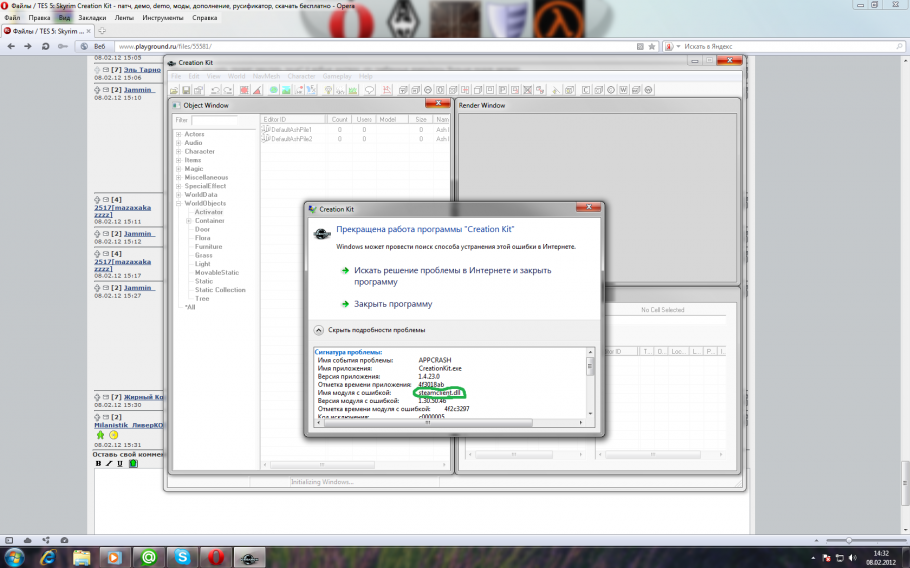Click the Filter input field in Object Window
The image size is (910, 568).
215,120
